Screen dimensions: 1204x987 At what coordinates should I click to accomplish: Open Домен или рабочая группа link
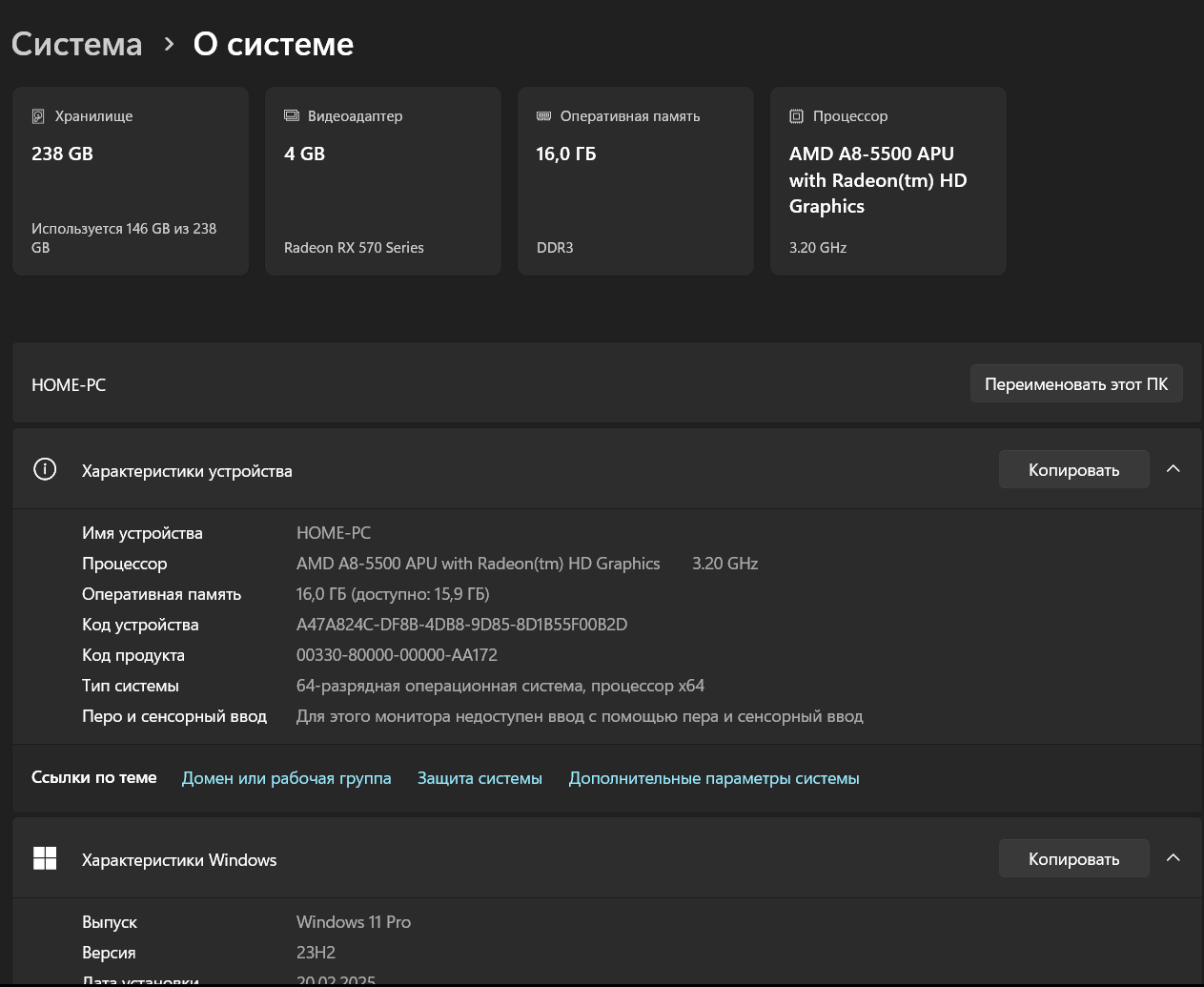point(287,778)
